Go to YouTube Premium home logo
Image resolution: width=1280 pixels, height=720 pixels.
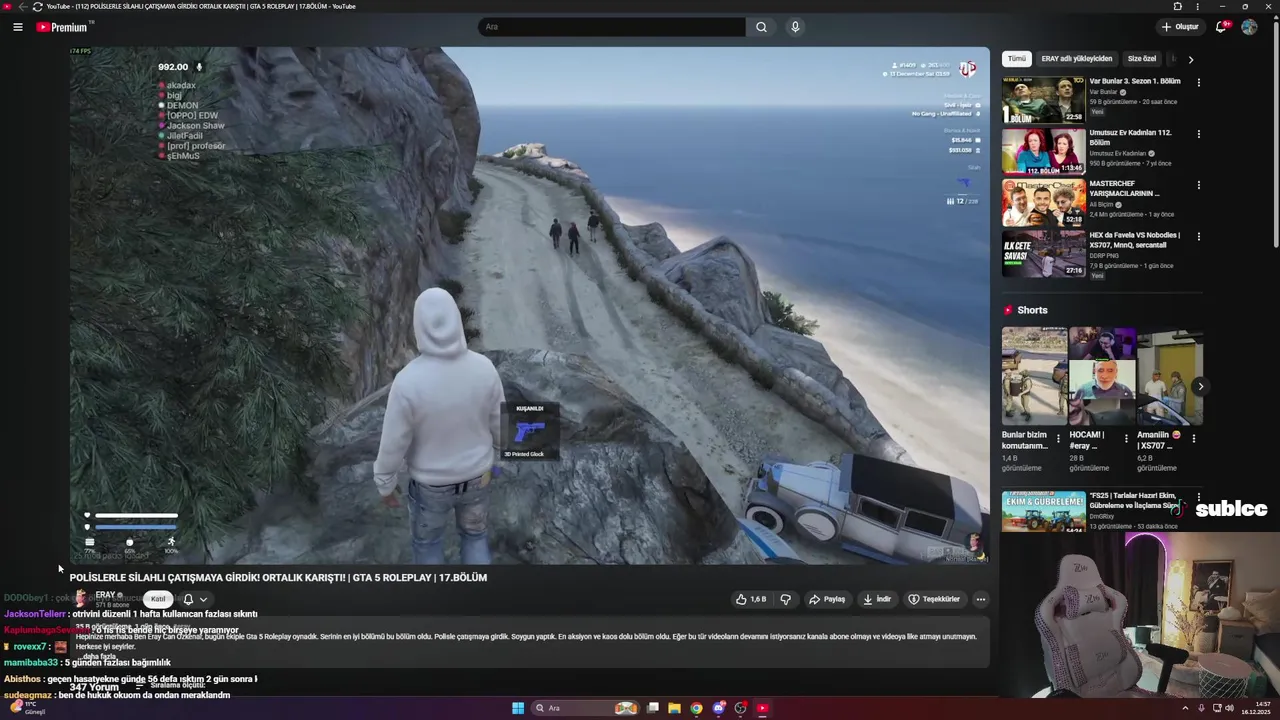(64, 27)
